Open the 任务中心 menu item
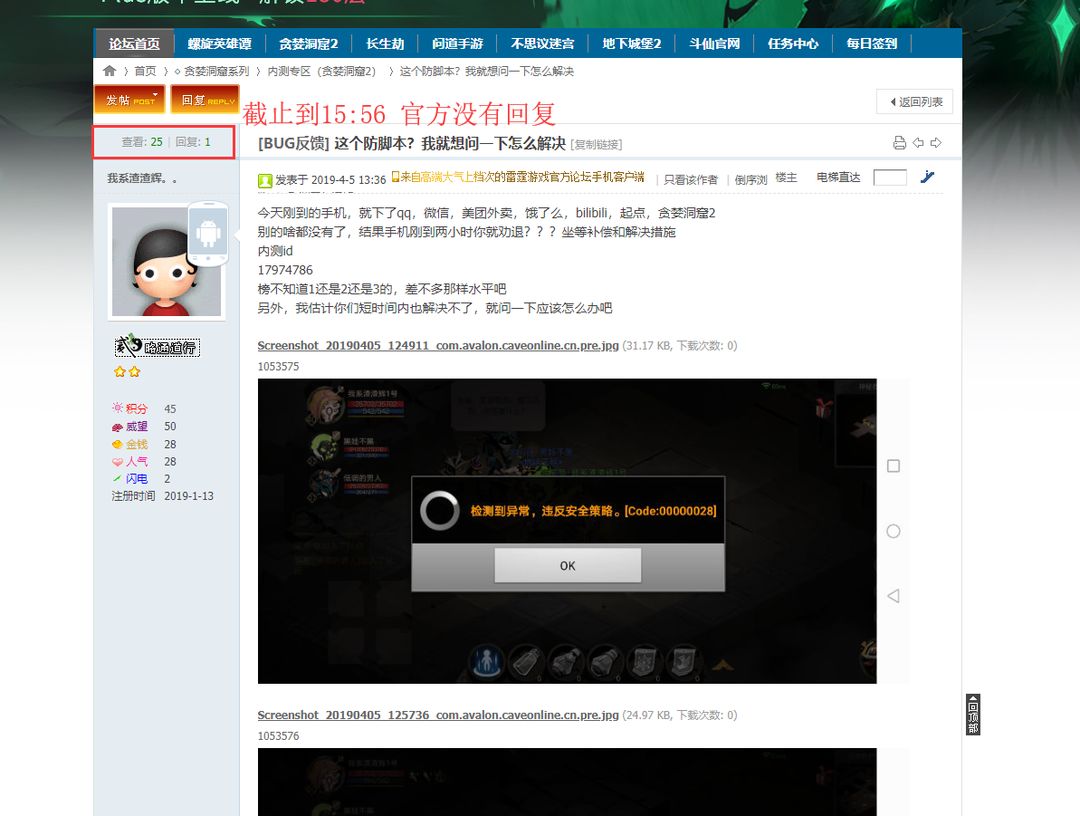 coord(793,43)
